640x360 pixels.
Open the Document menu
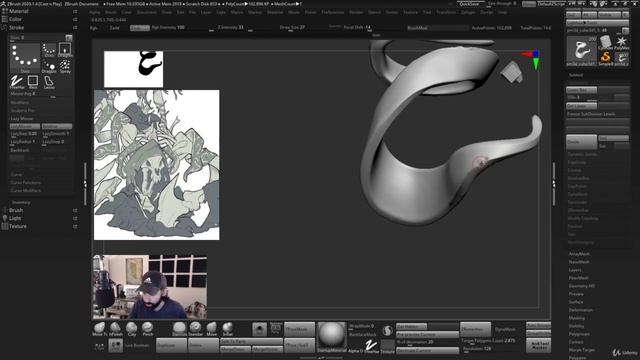click(147, 12)
